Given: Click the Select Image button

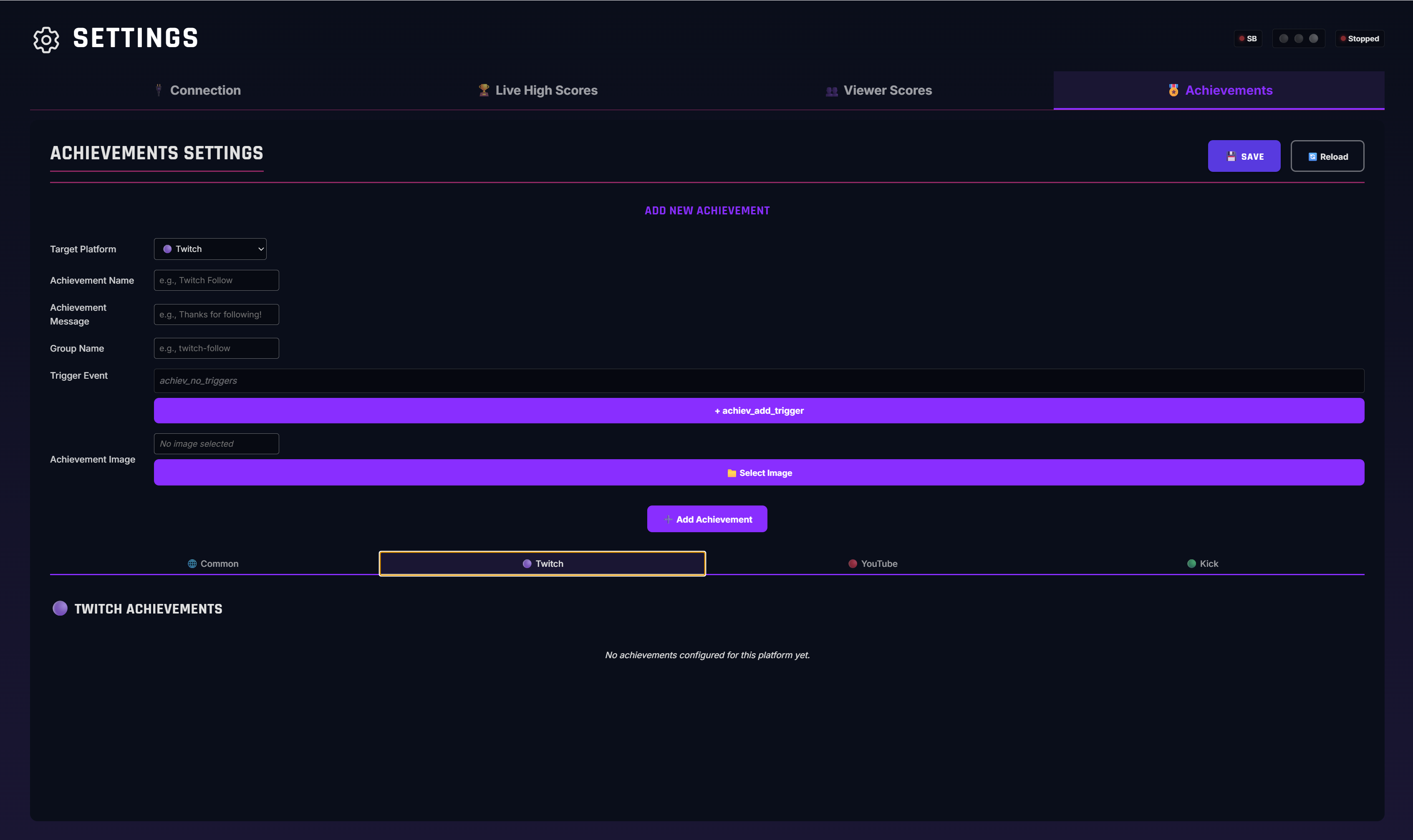Looking at the screenshot, I should point(758,473).
